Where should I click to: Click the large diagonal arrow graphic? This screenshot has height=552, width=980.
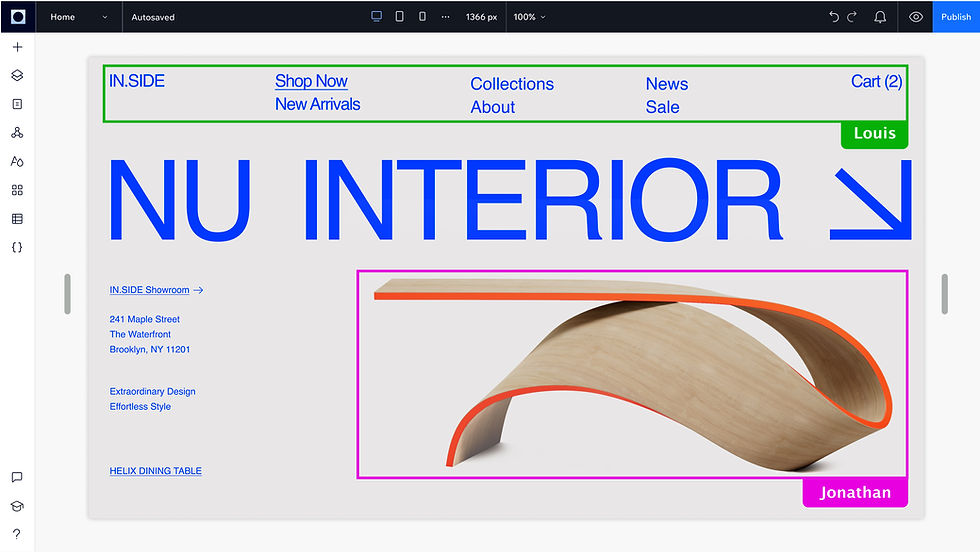tap(871, 199)
